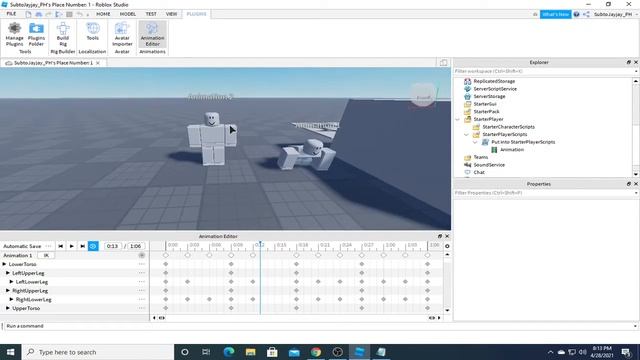The height and width of the screenshot is (360, 640).
Task: Switch to the VIEW ribbon tab
Action: (x=171, y=14)
